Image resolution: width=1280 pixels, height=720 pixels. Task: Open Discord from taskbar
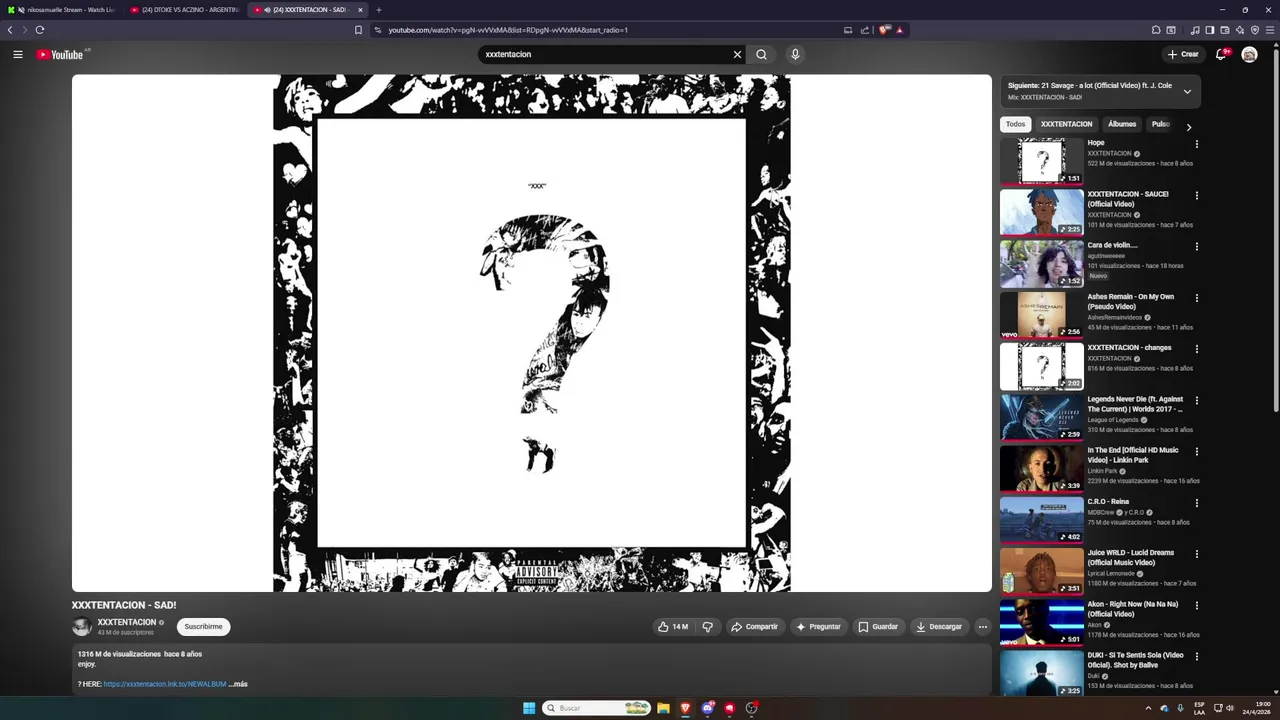[x=708, y=708]
